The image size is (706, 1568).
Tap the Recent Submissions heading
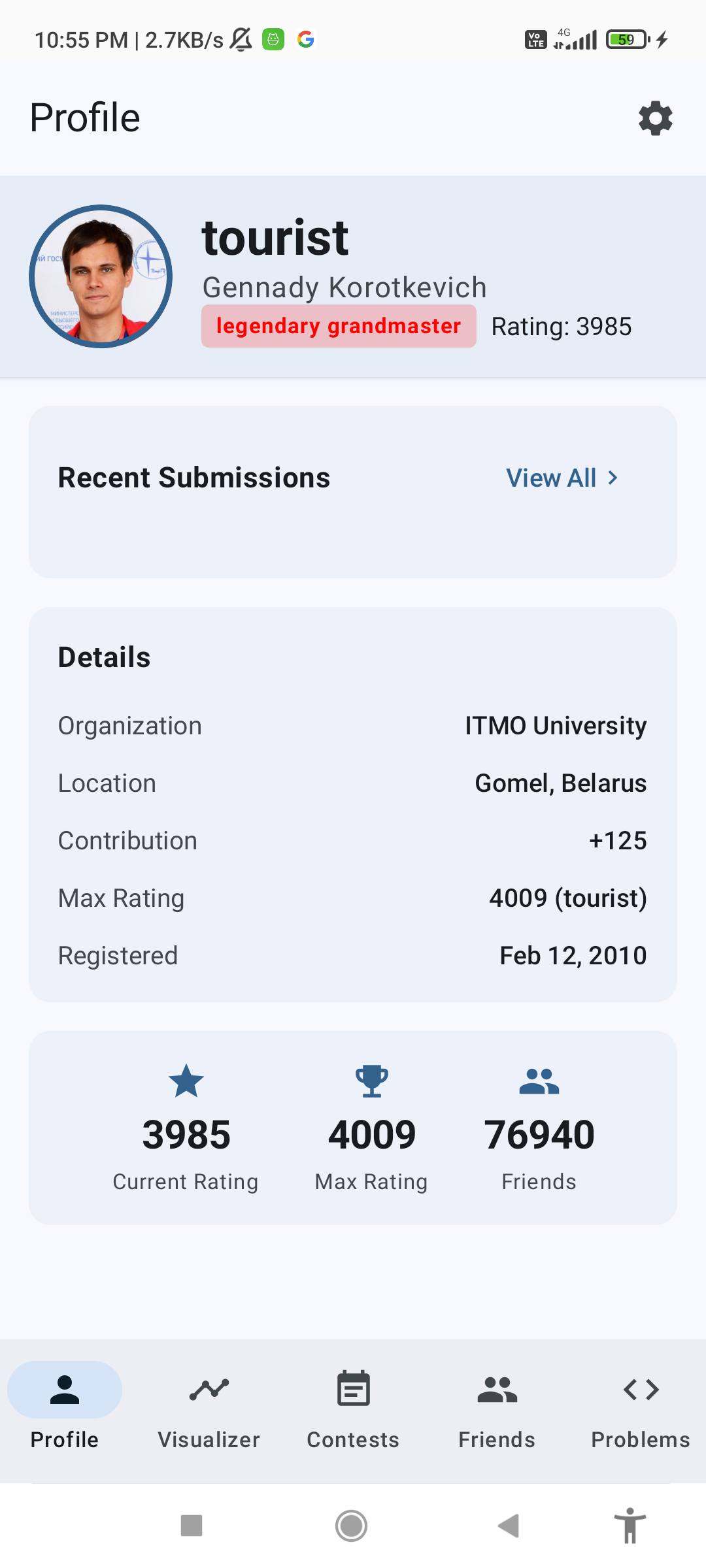tap(194, 478)
